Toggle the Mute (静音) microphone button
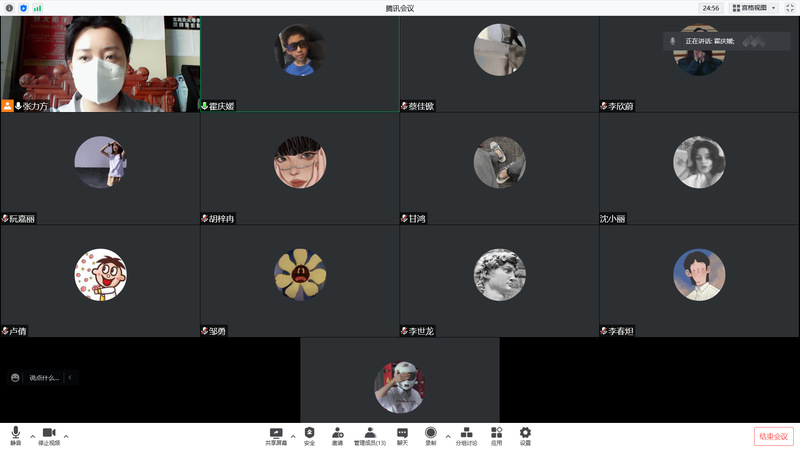800x450 pixels. [x=15, y=434]
